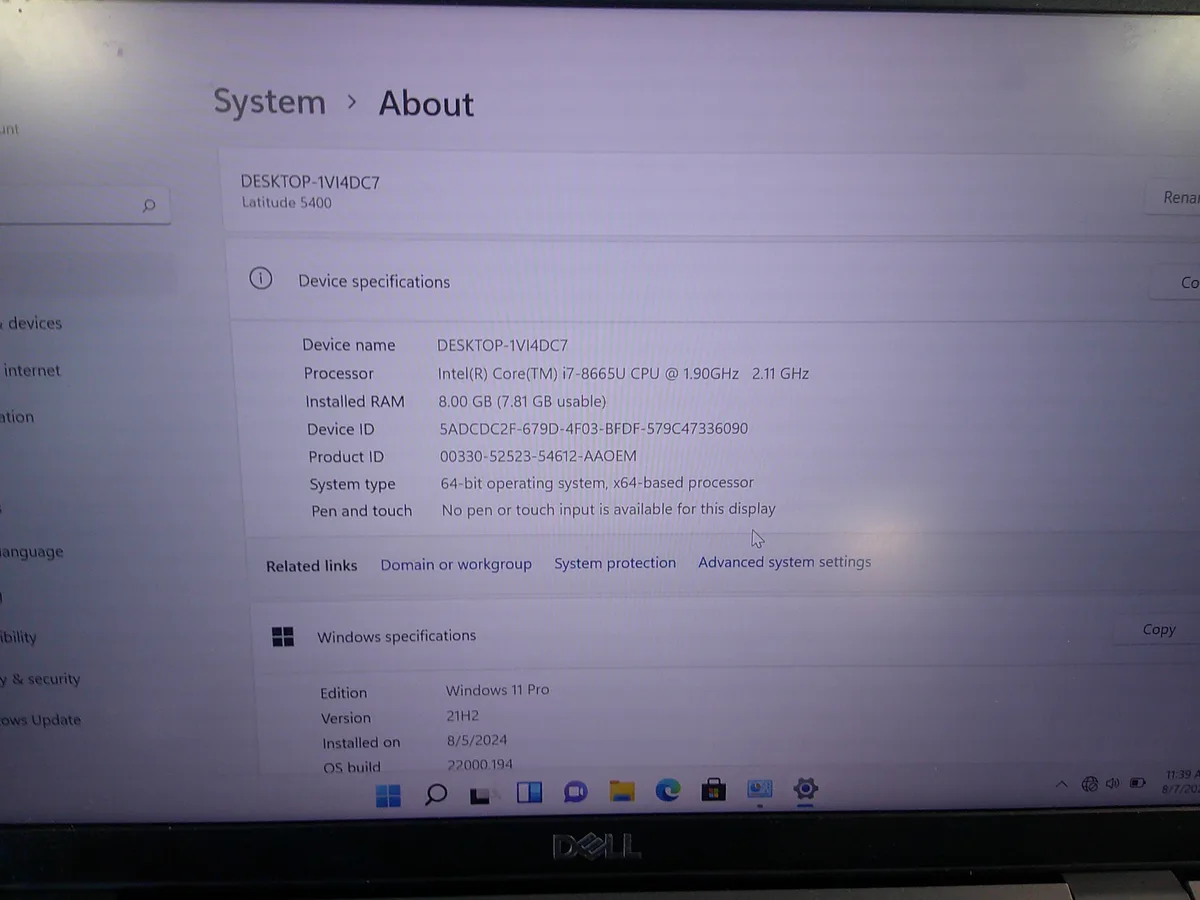
Task: Click the battery tray icon
Action: coord(1138,782)
